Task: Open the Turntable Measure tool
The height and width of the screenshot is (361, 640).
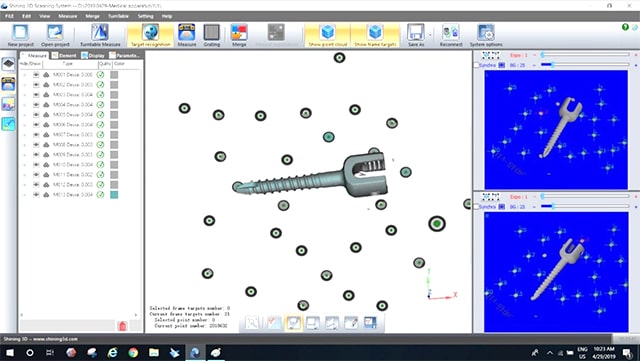Action: tap(100, 35)
